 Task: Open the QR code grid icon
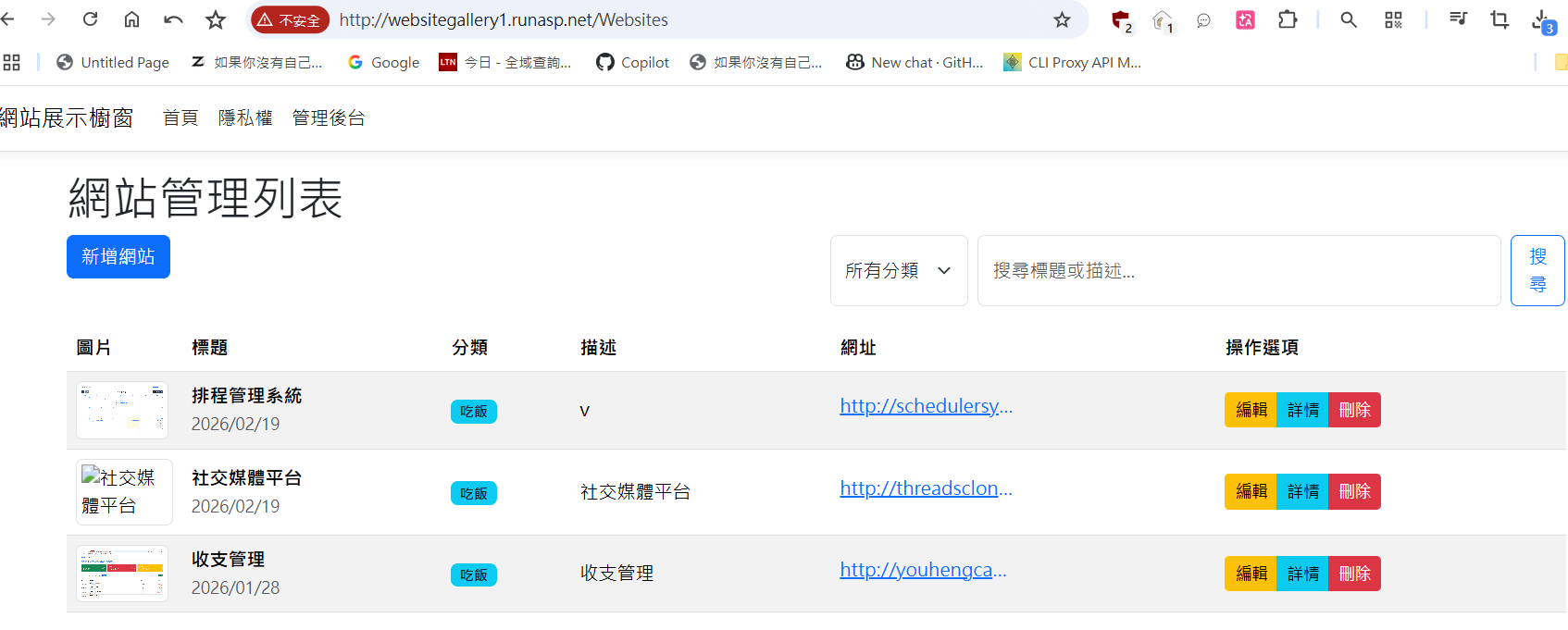(x=1393, y=19)
